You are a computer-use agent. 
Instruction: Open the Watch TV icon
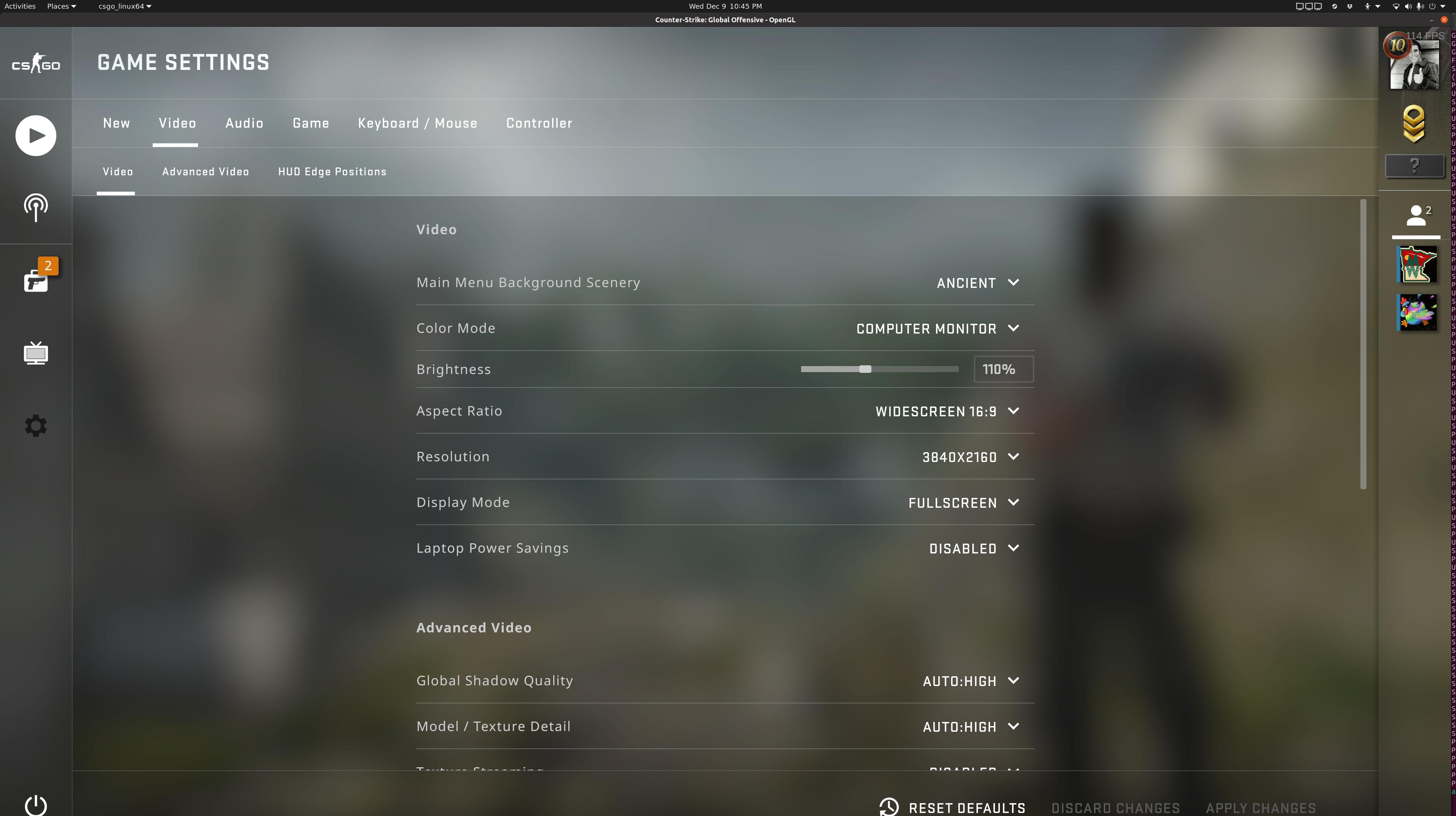[x=36, y=353]
